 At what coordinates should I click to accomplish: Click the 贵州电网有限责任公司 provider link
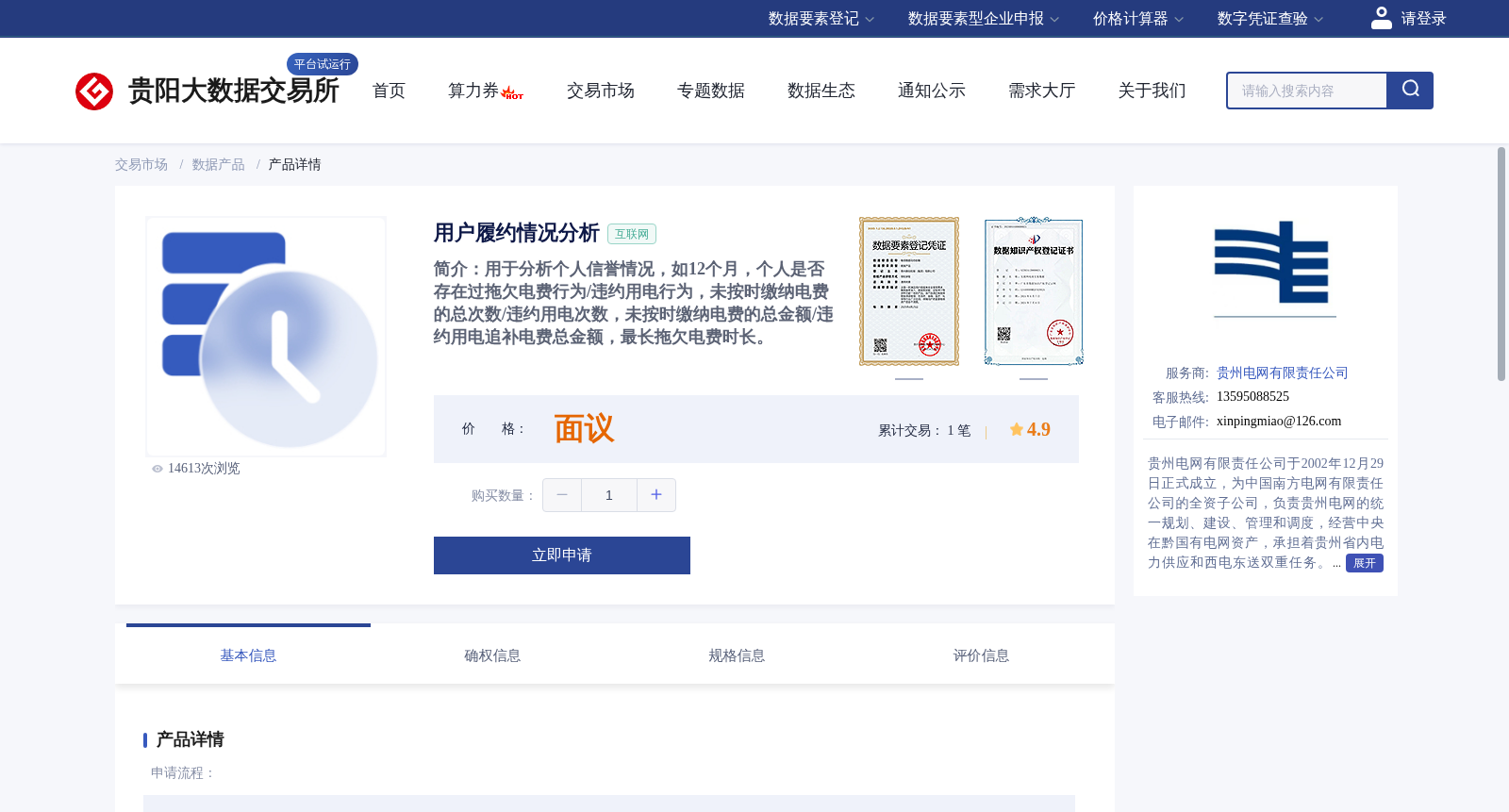pyautogui.click(x=1283, y=373)
